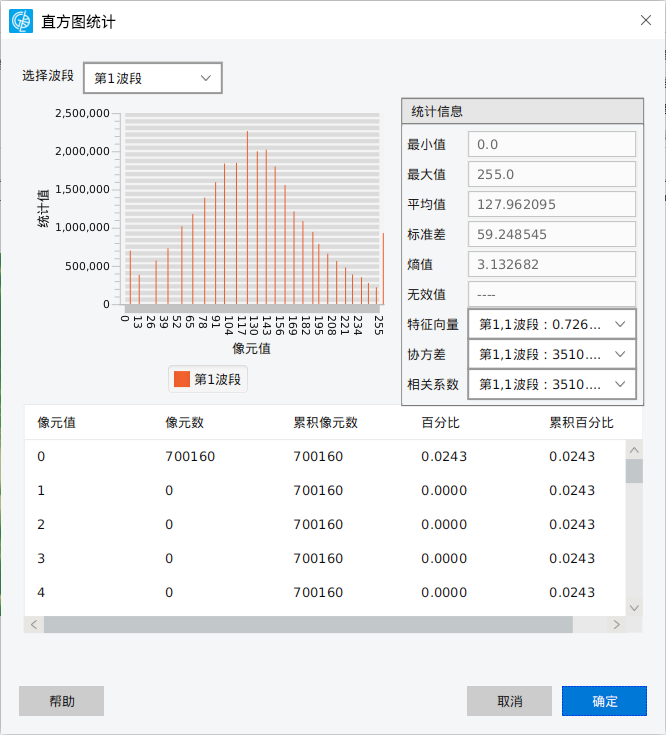Close the 直方图统计 dialog window
The width and height of the screenshot is (666, 735).
(x=645, y=20)
